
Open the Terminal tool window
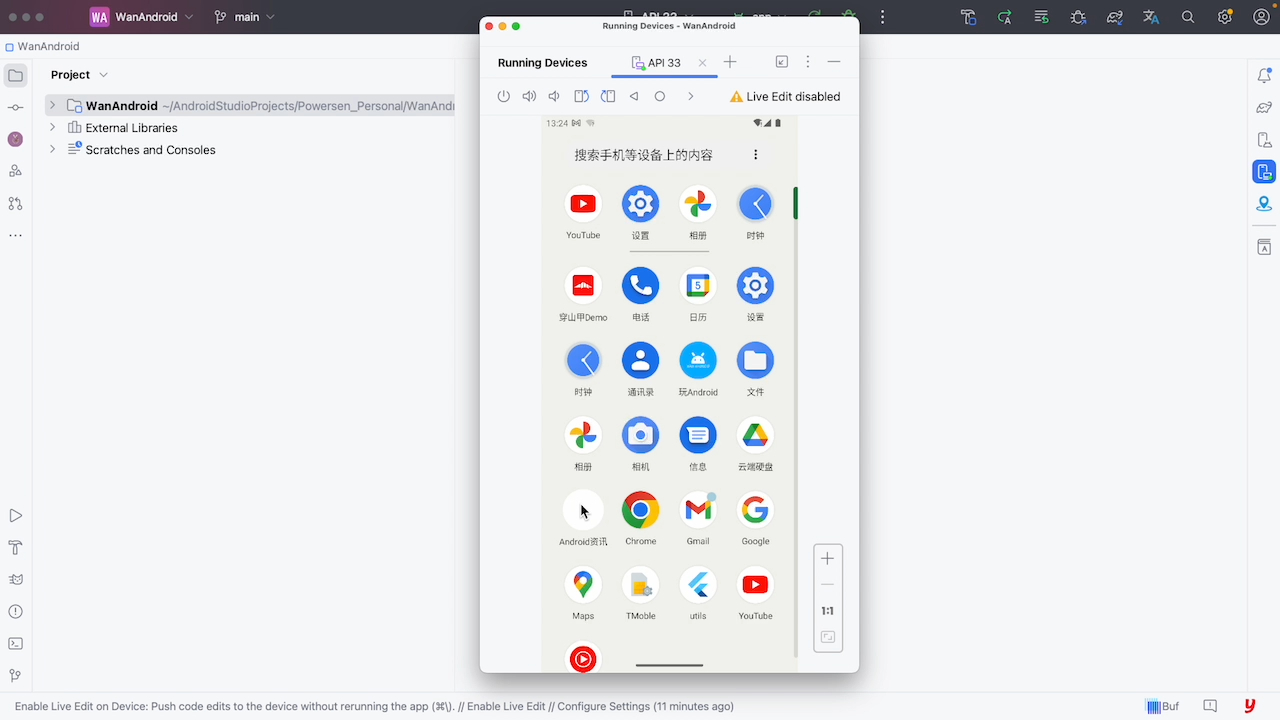(x=15, y=644)
